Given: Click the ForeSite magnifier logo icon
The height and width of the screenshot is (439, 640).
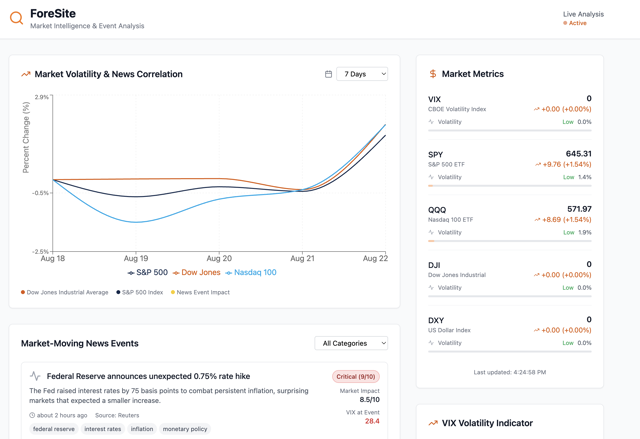Looking at the screenshot, I should point(16,18).
